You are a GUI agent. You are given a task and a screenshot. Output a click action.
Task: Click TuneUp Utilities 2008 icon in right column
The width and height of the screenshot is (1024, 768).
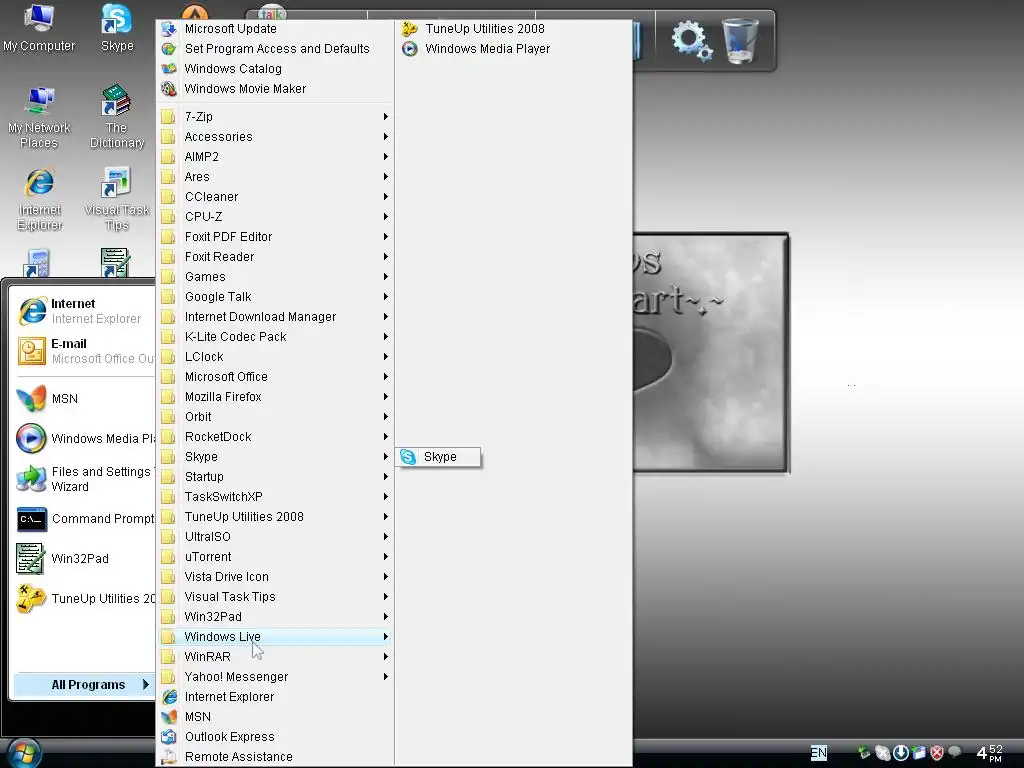coord(409,29)
